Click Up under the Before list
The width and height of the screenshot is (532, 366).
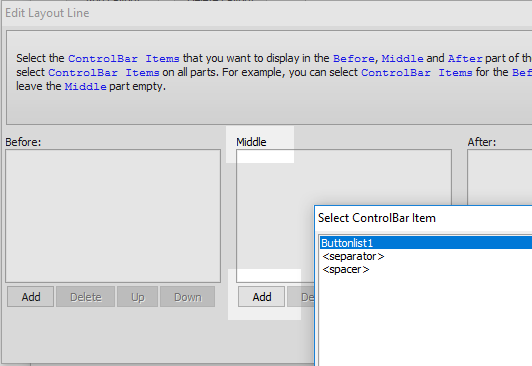pos(137,297)
